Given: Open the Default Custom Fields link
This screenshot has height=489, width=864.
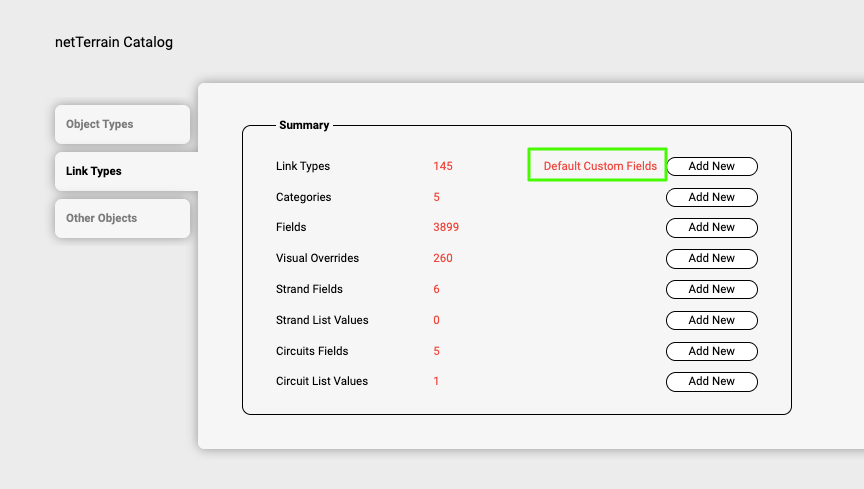Looking at the screenshot, I should (x=600, y=166).
